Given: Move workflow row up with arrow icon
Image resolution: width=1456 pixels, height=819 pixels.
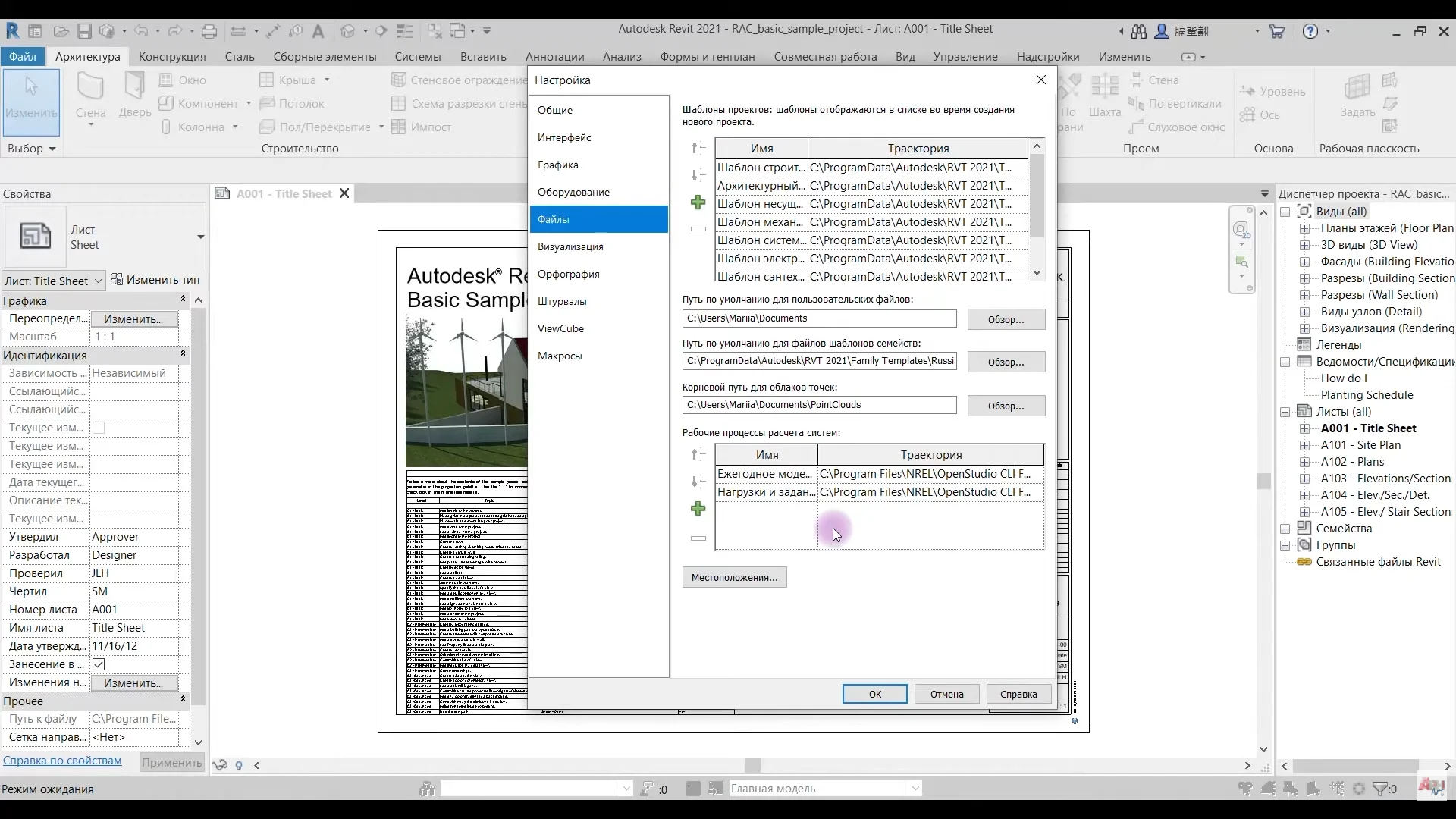Looking at the screenshot, I should click(698, 454).
